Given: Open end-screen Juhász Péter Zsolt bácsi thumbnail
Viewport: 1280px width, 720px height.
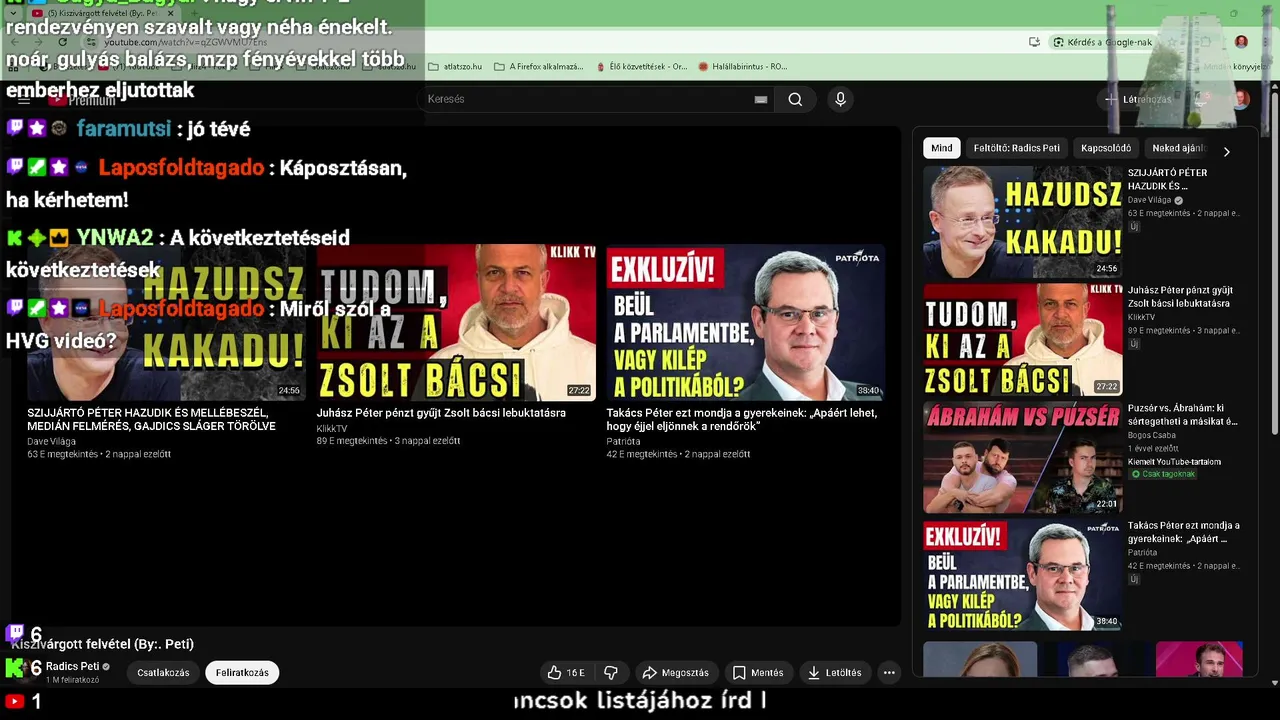Looking at the screenshot, I should pyautogui.click(x=456, y=322).
